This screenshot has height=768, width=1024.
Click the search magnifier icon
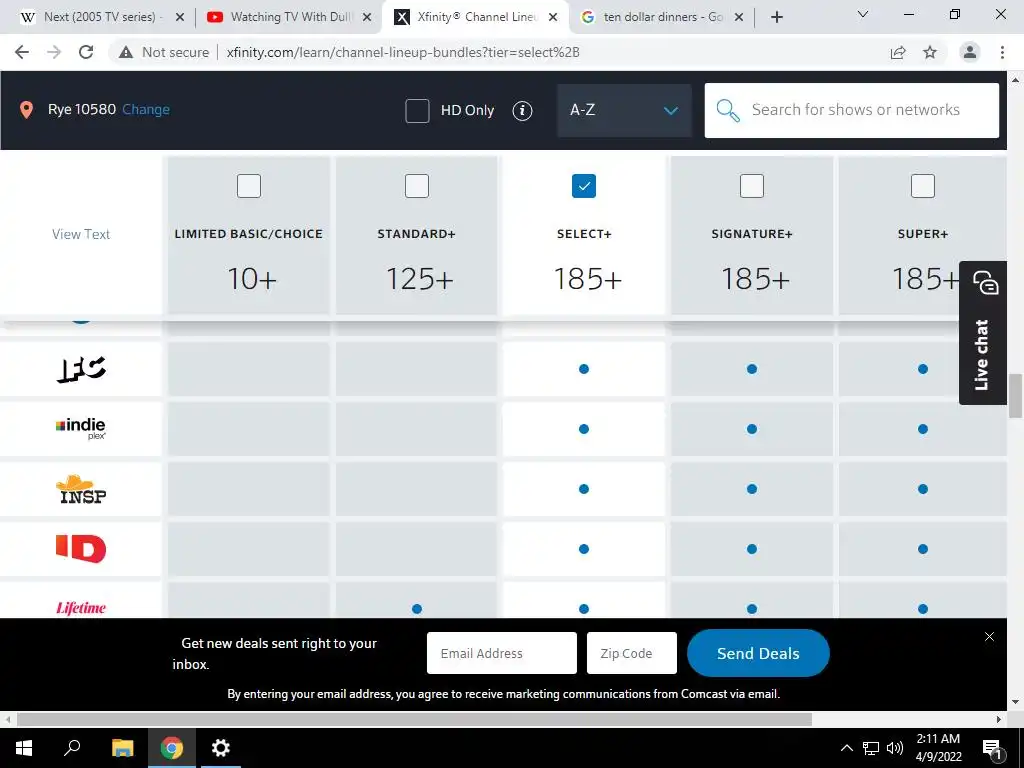pyautogui.click(x=728, y=110)
